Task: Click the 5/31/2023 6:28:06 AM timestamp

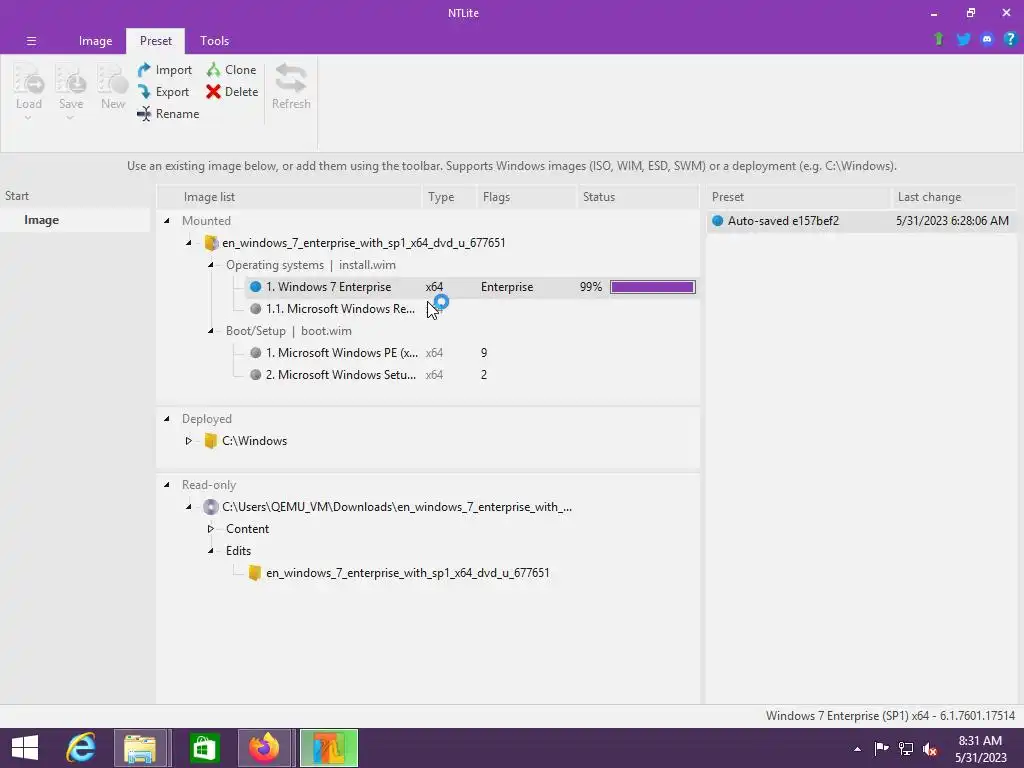Action: [952, 221]
